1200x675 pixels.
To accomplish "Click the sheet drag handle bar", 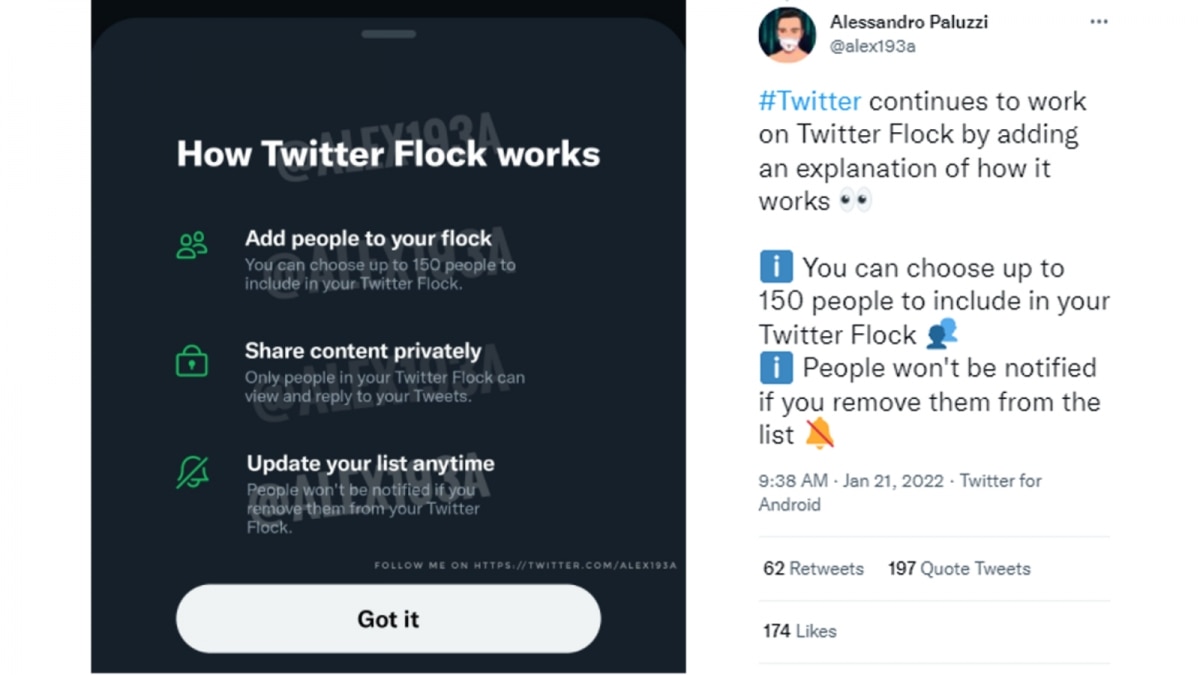I will click(x=388, y=34).
